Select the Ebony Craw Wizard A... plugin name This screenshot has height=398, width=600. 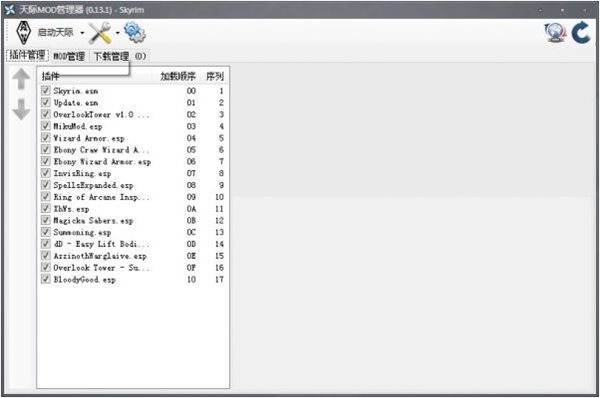pyautogui.click(x=101, y=150)
